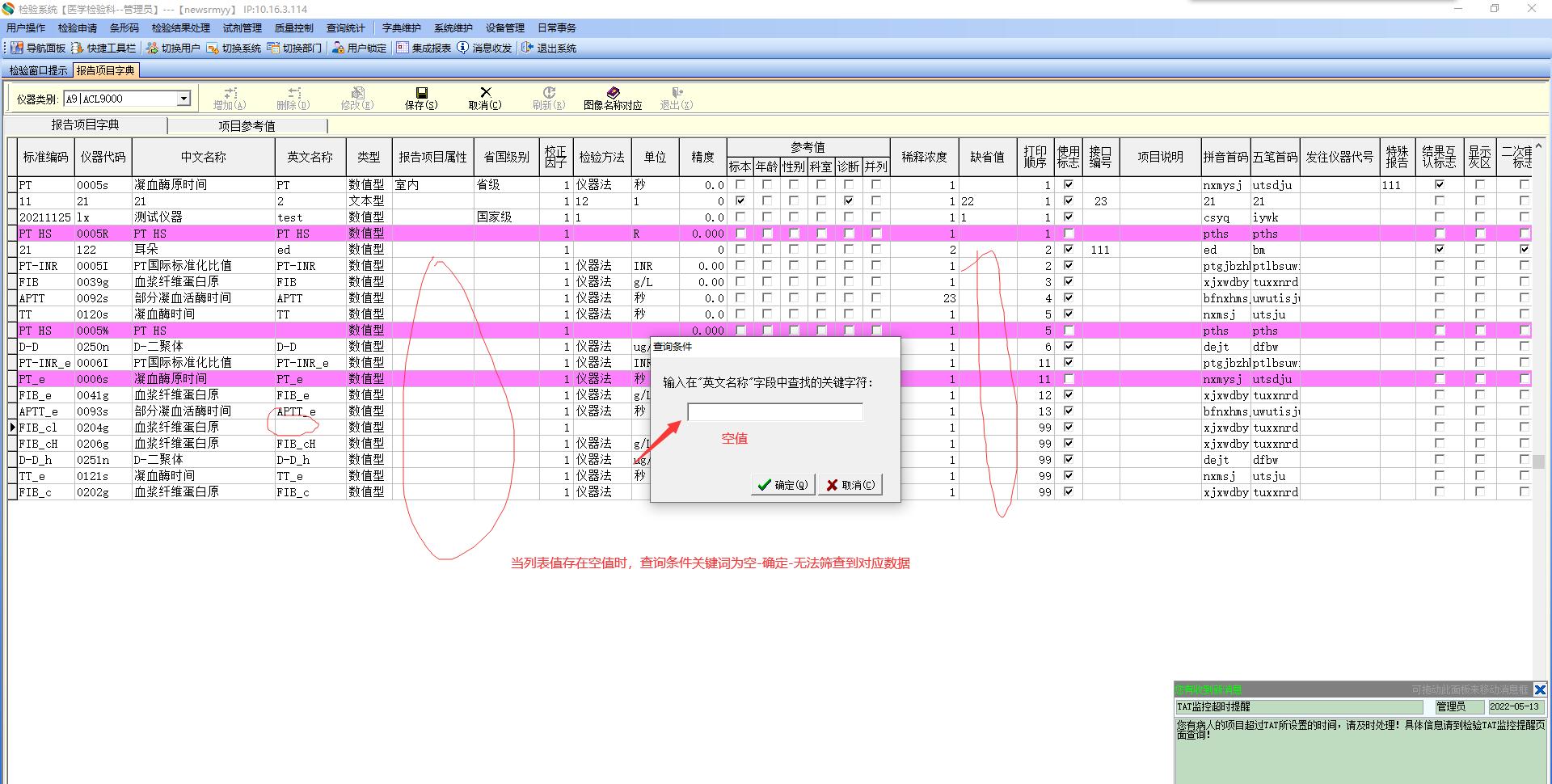Image resolution: width=1552 pixels, height=784 pixels.
Task: Click 取消(C) in the 查询条件 dialog
Action: click(850, 485)
